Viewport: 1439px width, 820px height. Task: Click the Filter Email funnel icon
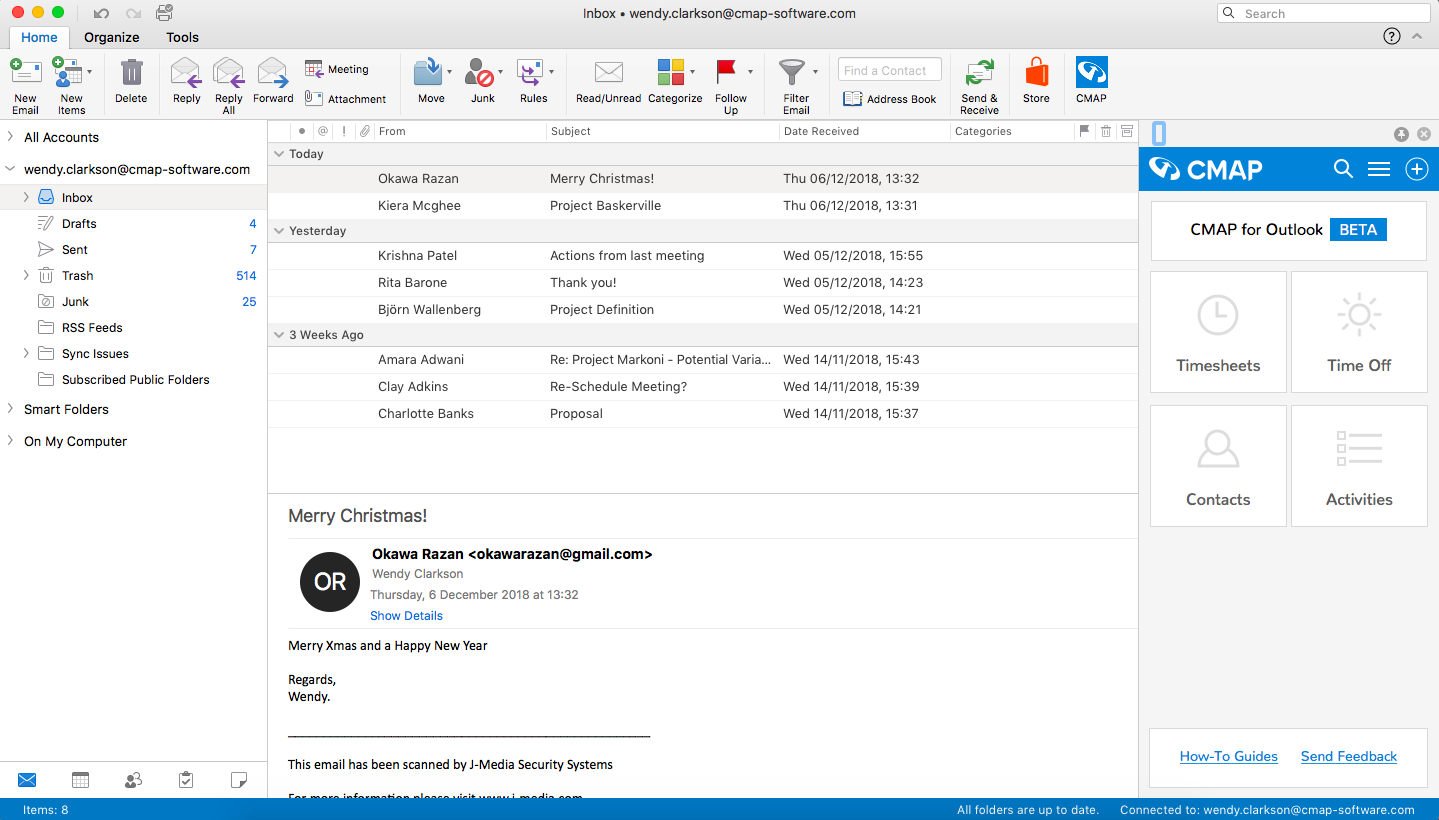792,73
